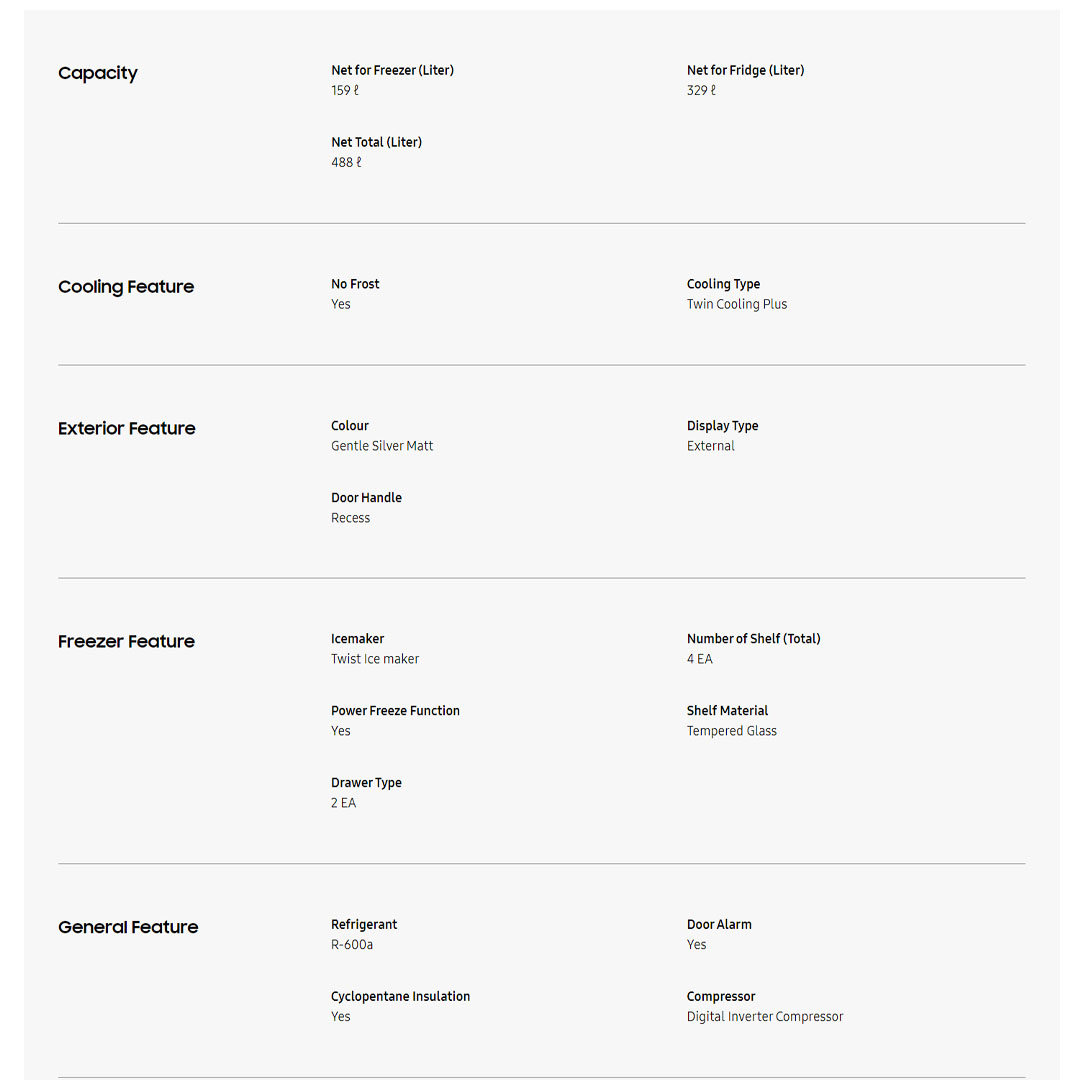Viewport: 1080px width, 1080px height.
Task: Select the Digital Inverter Compressor text
Action: tap(764, 1017)
